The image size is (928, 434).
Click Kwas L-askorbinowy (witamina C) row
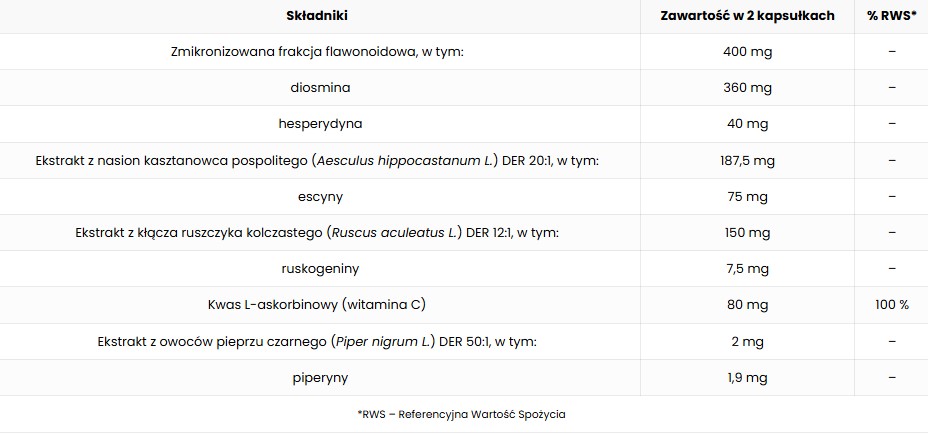coord(464,305)
